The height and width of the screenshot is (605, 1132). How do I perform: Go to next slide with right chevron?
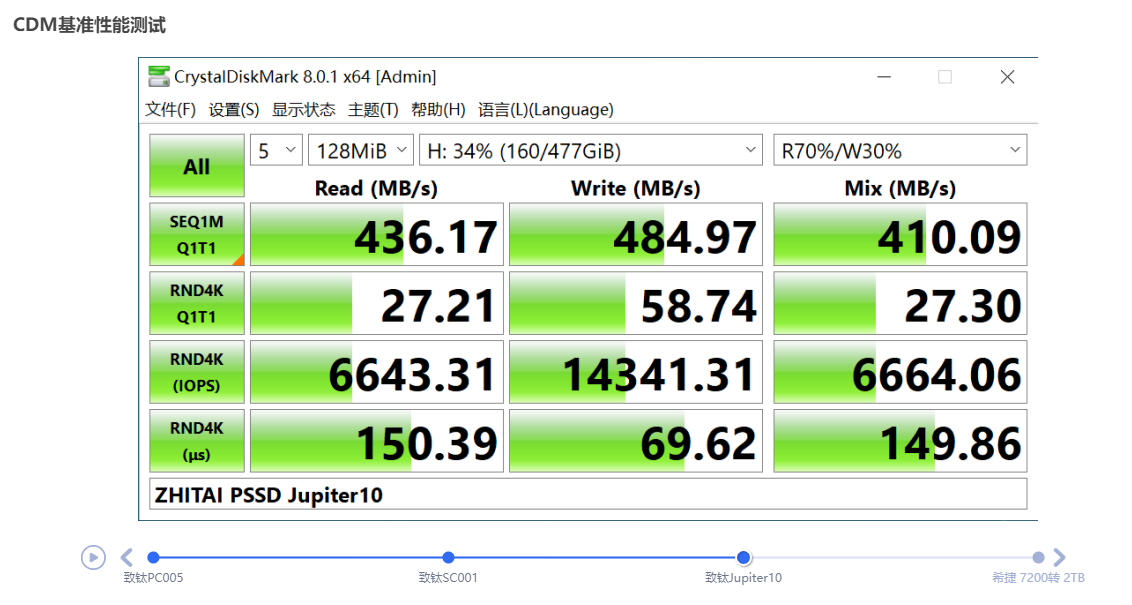[x=1059, y=557]
